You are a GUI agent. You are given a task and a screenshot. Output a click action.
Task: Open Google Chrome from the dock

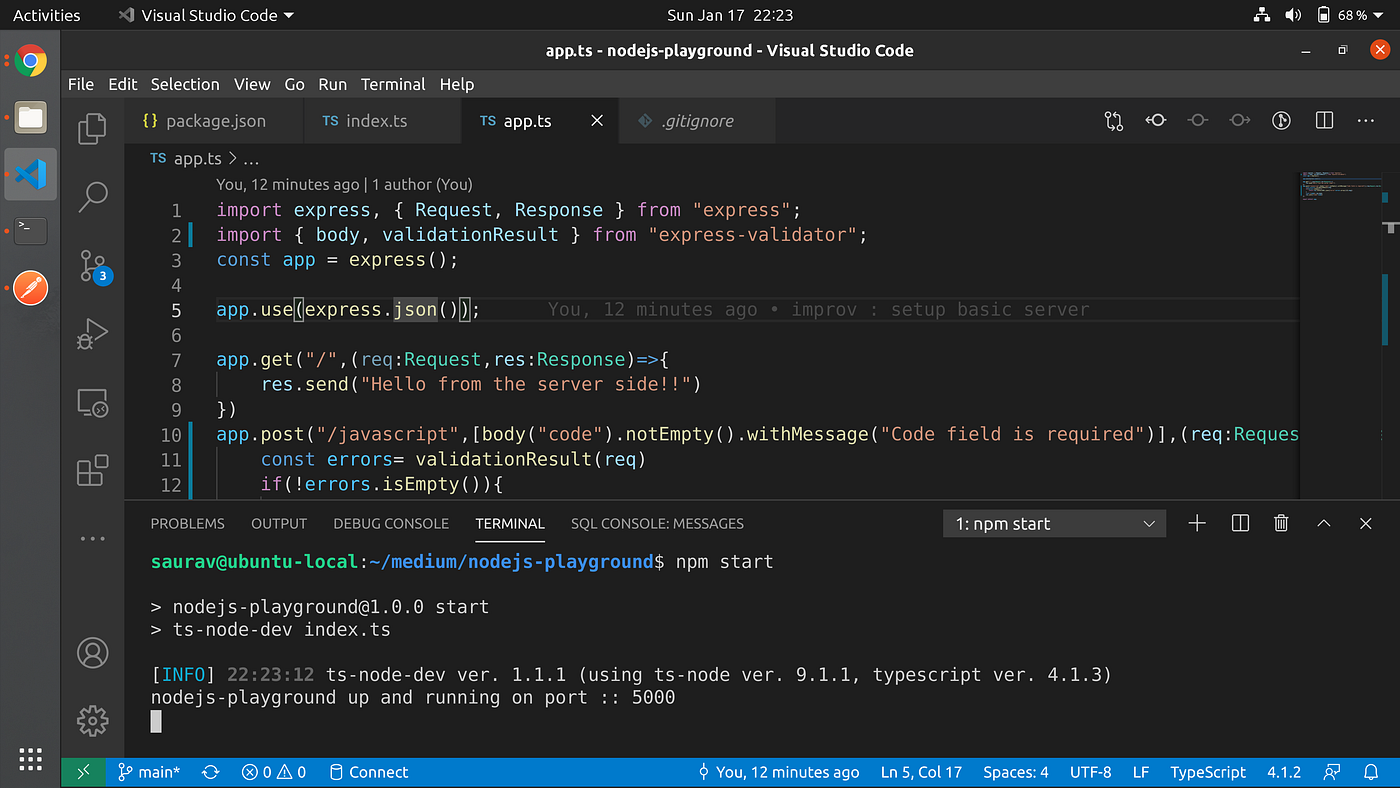(x=31, y=62)
